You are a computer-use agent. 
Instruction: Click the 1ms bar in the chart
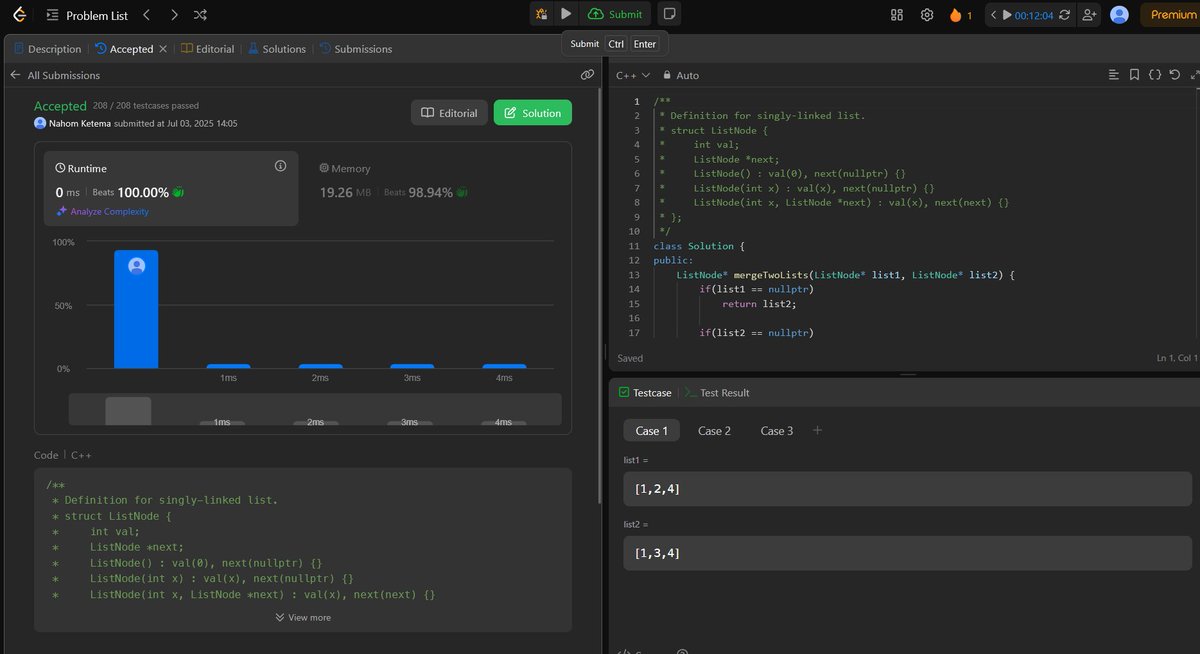pos(228,366)
